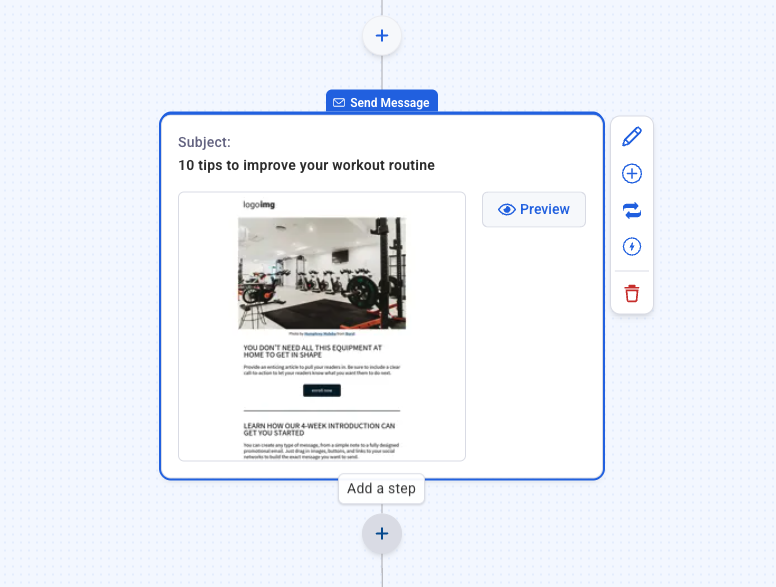Click heading 'LEARN HOW OUR 4-WEEK INTRODUCTION'
The height and width of the screenshot is (587, 776).
319,429
